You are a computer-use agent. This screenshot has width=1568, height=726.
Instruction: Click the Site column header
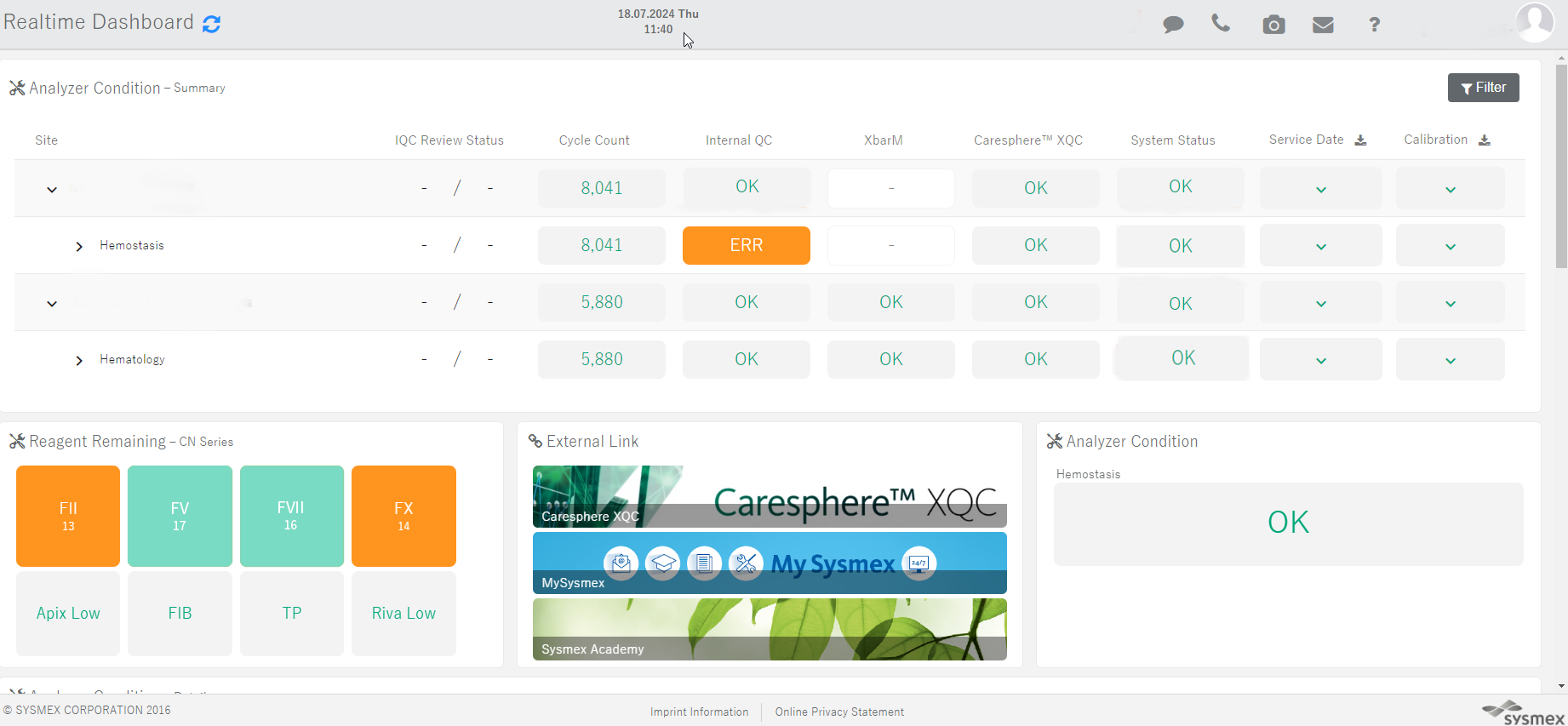(x=47, y=140)
